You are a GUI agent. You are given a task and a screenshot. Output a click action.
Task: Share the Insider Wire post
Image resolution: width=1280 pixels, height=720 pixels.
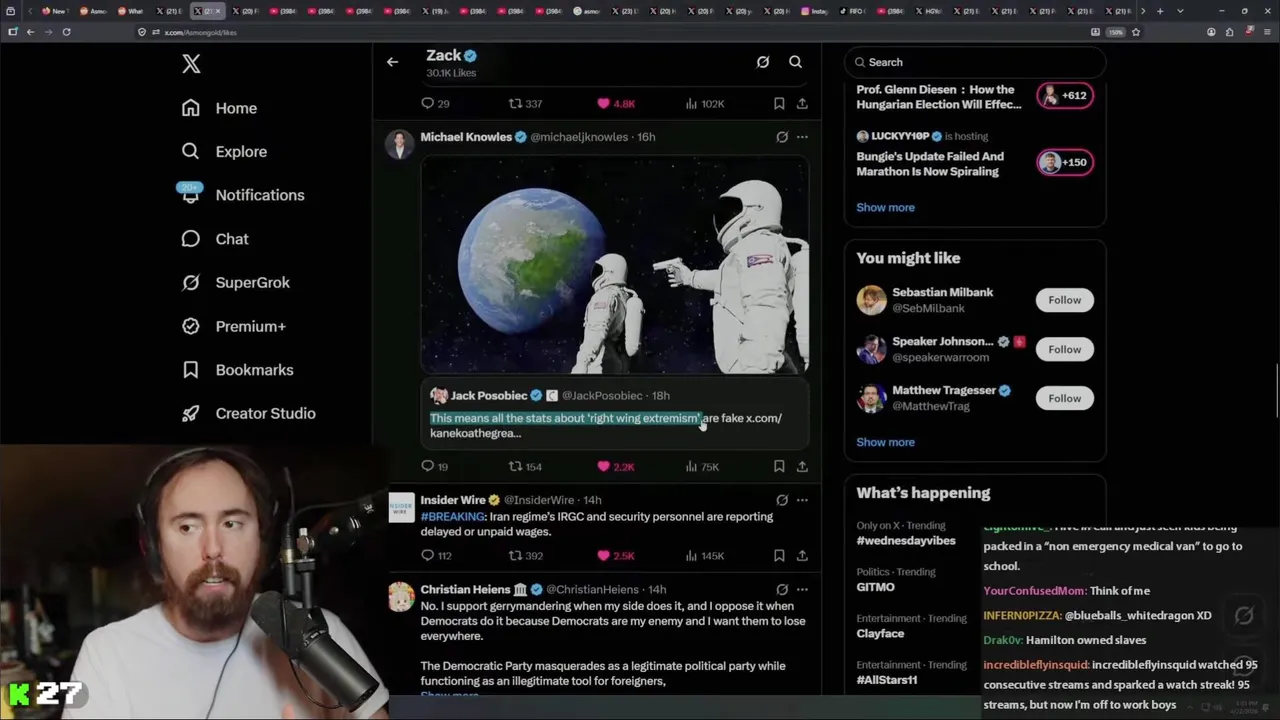point(802,555)
